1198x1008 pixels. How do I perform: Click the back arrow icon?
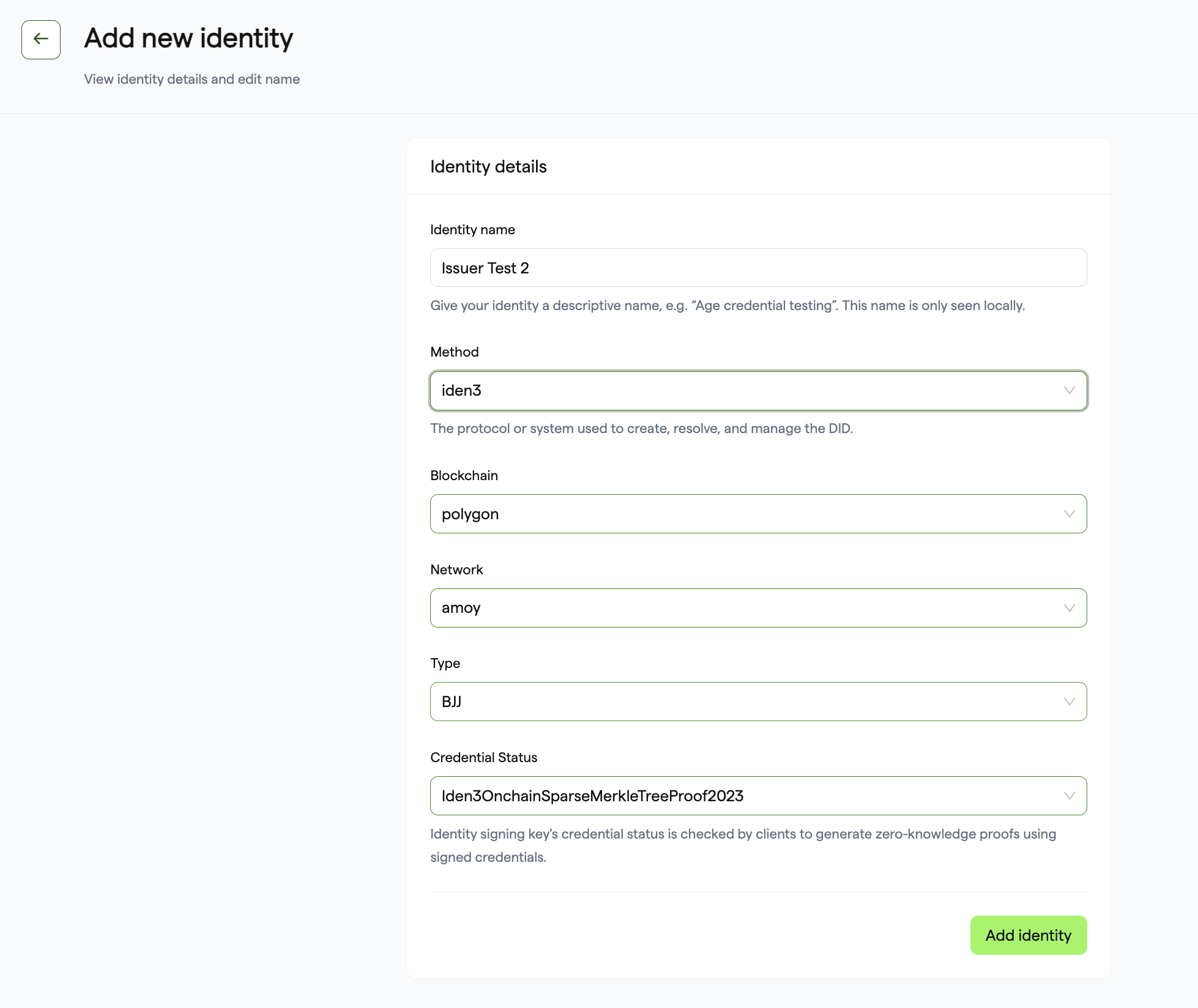click(41, 39)
